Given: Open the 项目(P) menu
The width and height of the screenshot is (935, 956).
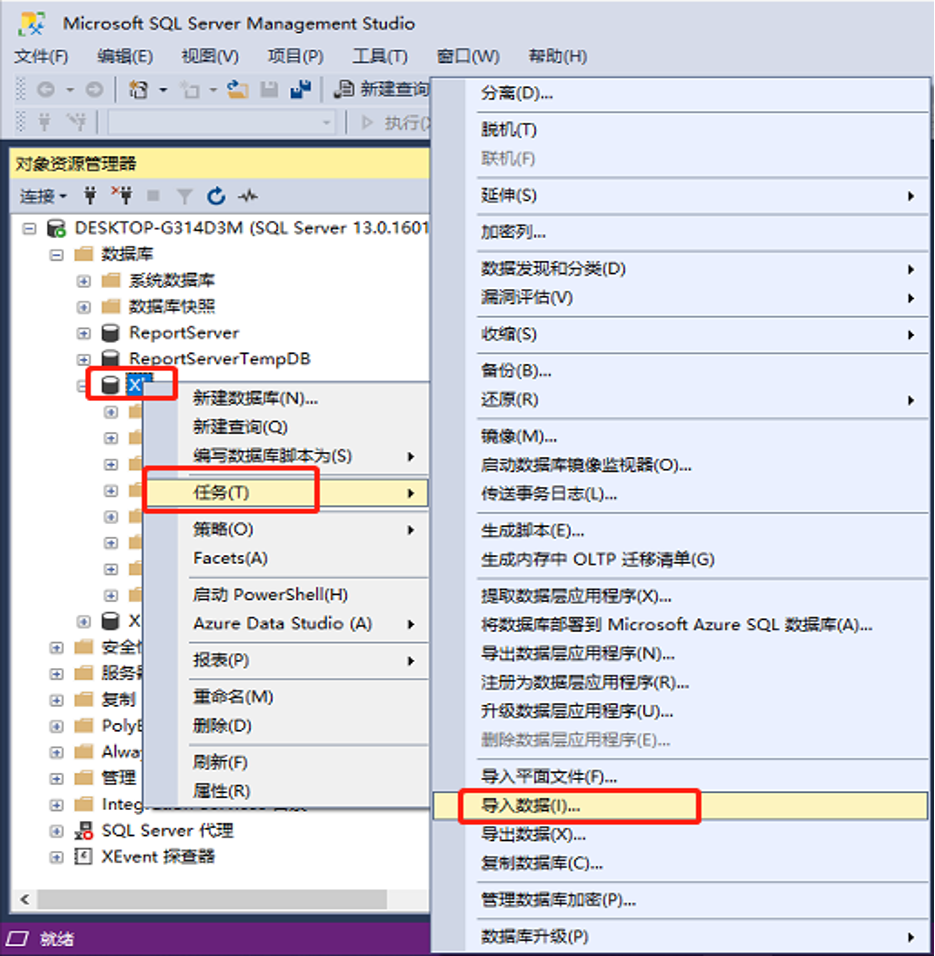Looking at the screenshot, I should (x=296, y=56).
